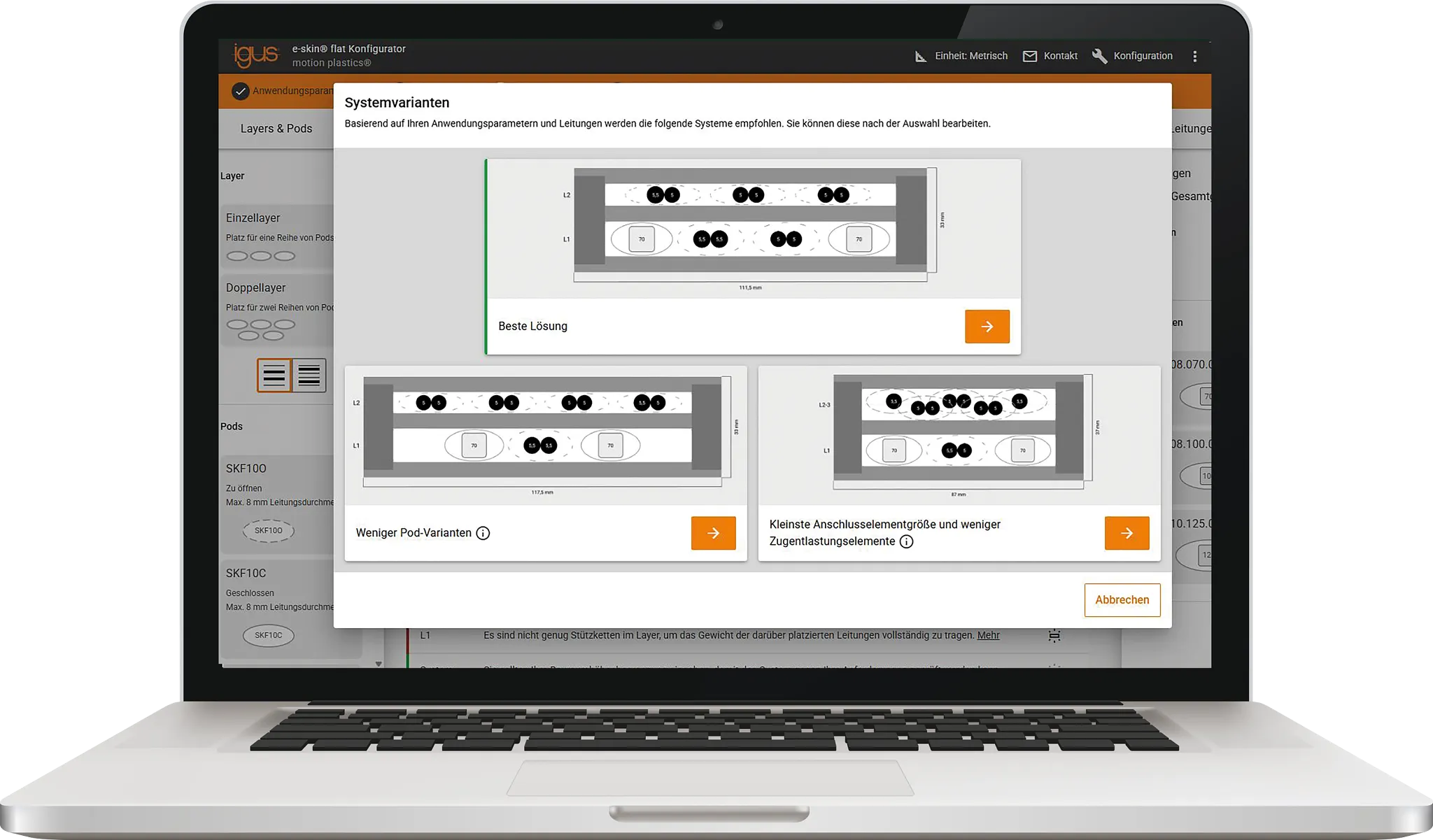Select the SKF10O openable pod option
The image size is (1433, 840).
coord(268,530)
